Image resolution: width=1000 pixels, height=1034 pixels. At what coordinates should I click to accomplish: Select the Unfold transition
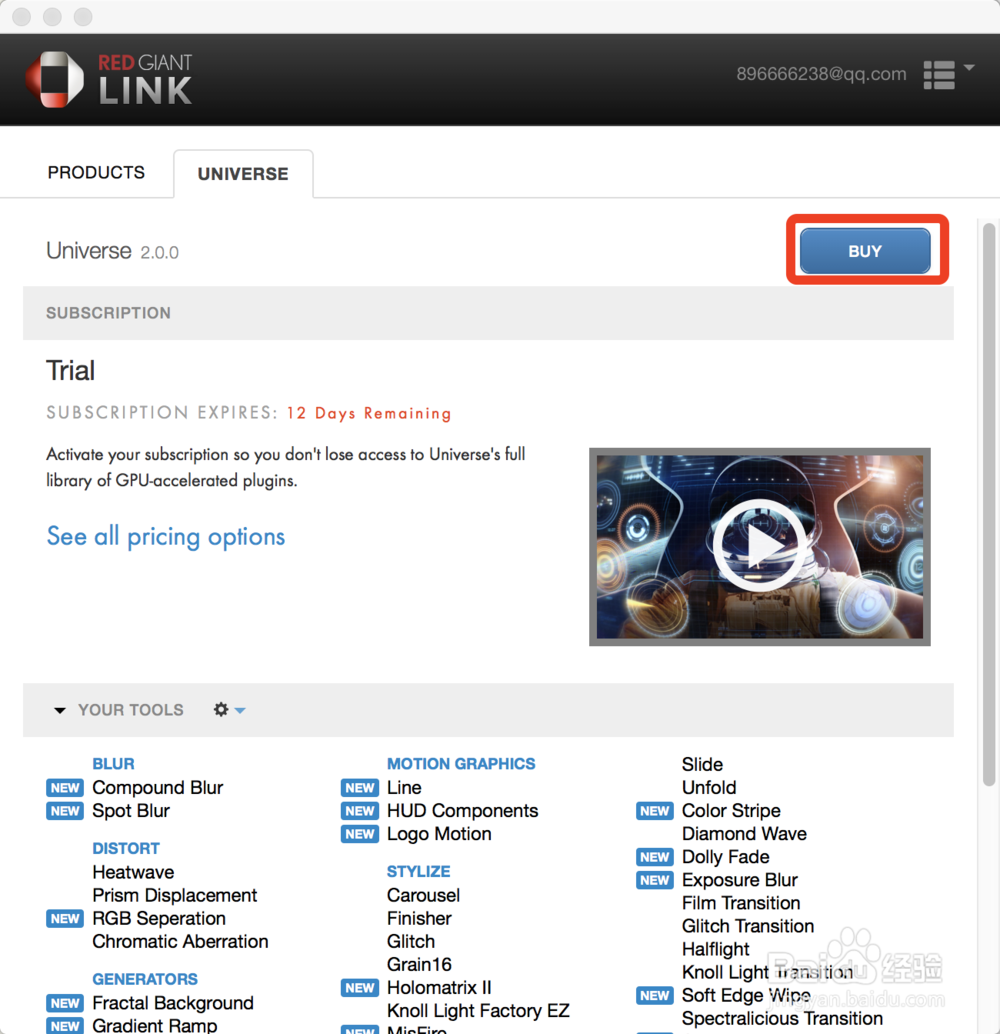pos(709,787)
